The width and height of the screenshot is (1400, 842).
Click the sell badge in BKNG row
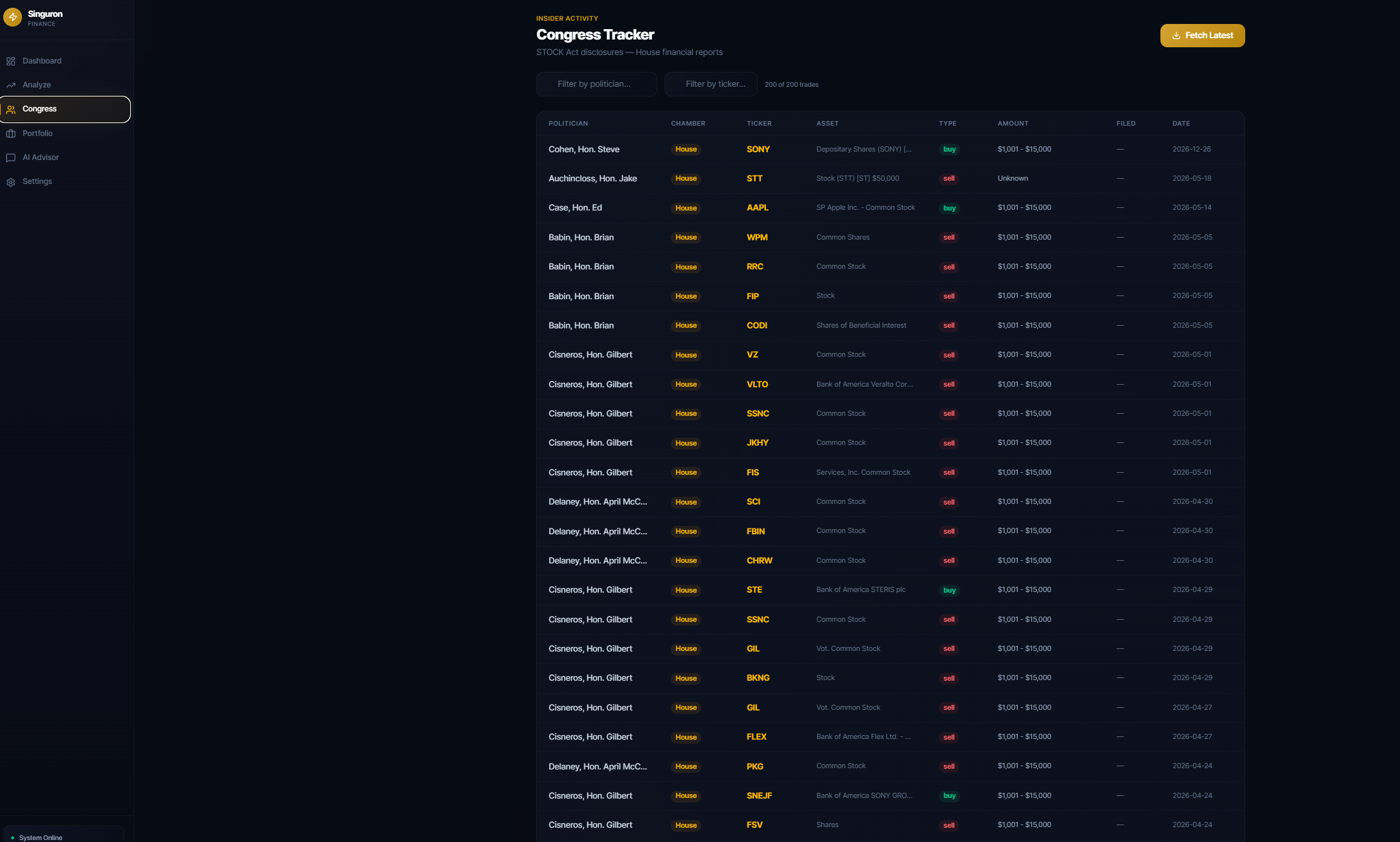point(949,678)
